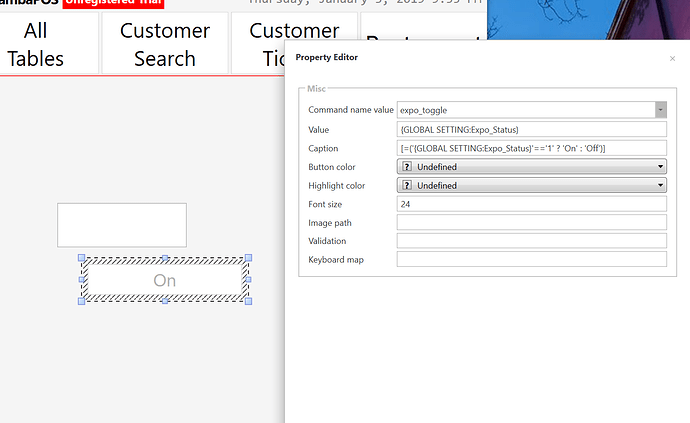
Task: Open the Button color dropdown
Action: [x=532, y=167]
